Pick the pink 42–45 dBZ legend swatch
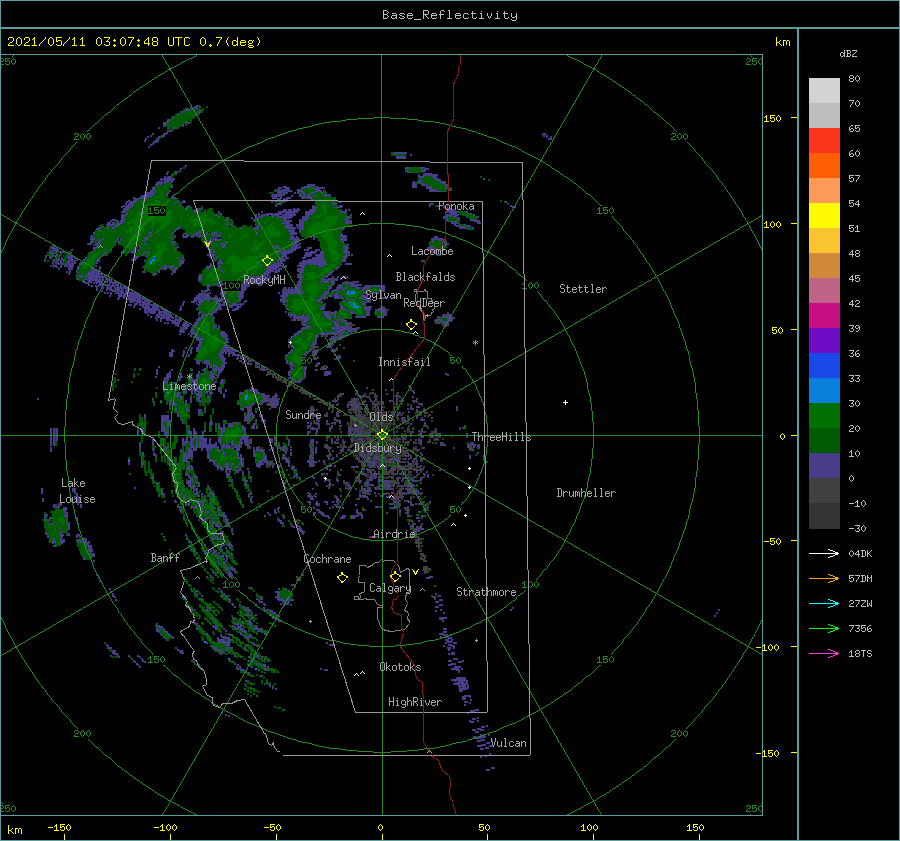The width and height of the screenshot is (900, 841). 824,290
